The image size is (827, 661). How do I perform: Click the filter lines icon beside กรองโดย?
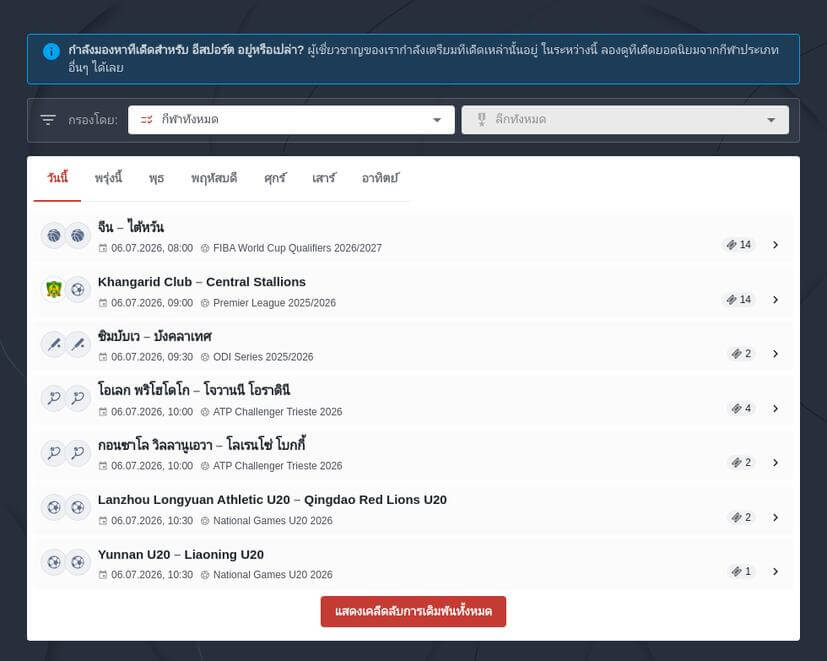tap(48, 120)
